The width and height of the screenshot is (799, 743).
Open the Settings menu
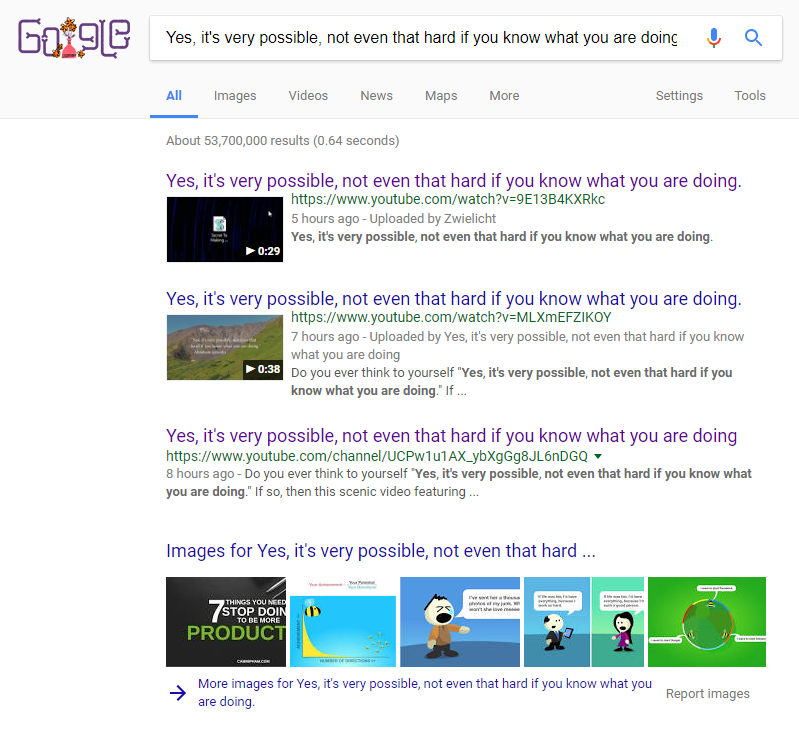(x=679, y=96)
